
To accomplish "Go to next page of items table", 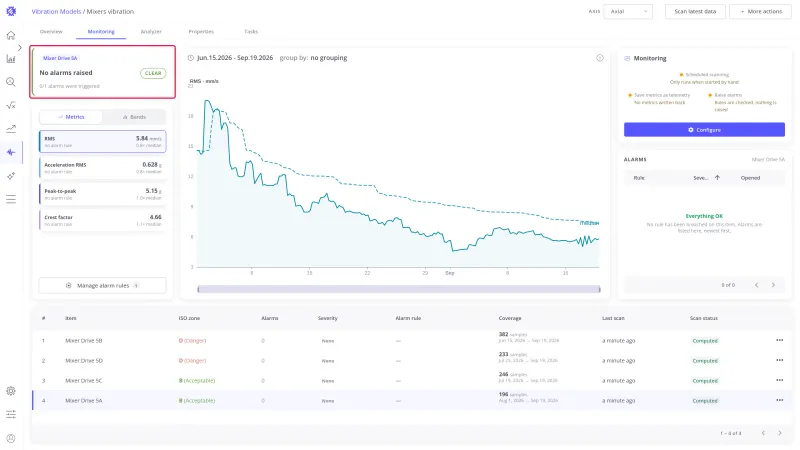I will [780, 433].
